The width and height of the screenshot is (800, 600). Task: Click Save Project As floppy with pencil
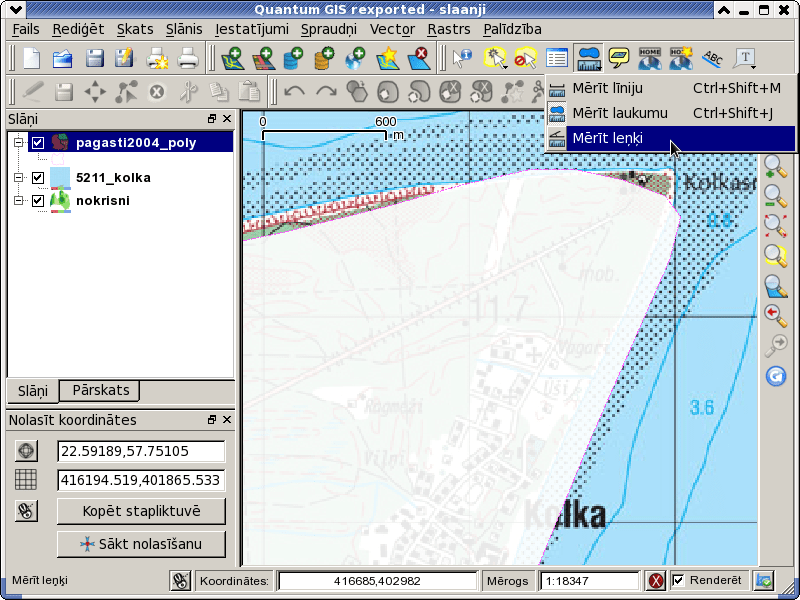click(x=125, y=58)
